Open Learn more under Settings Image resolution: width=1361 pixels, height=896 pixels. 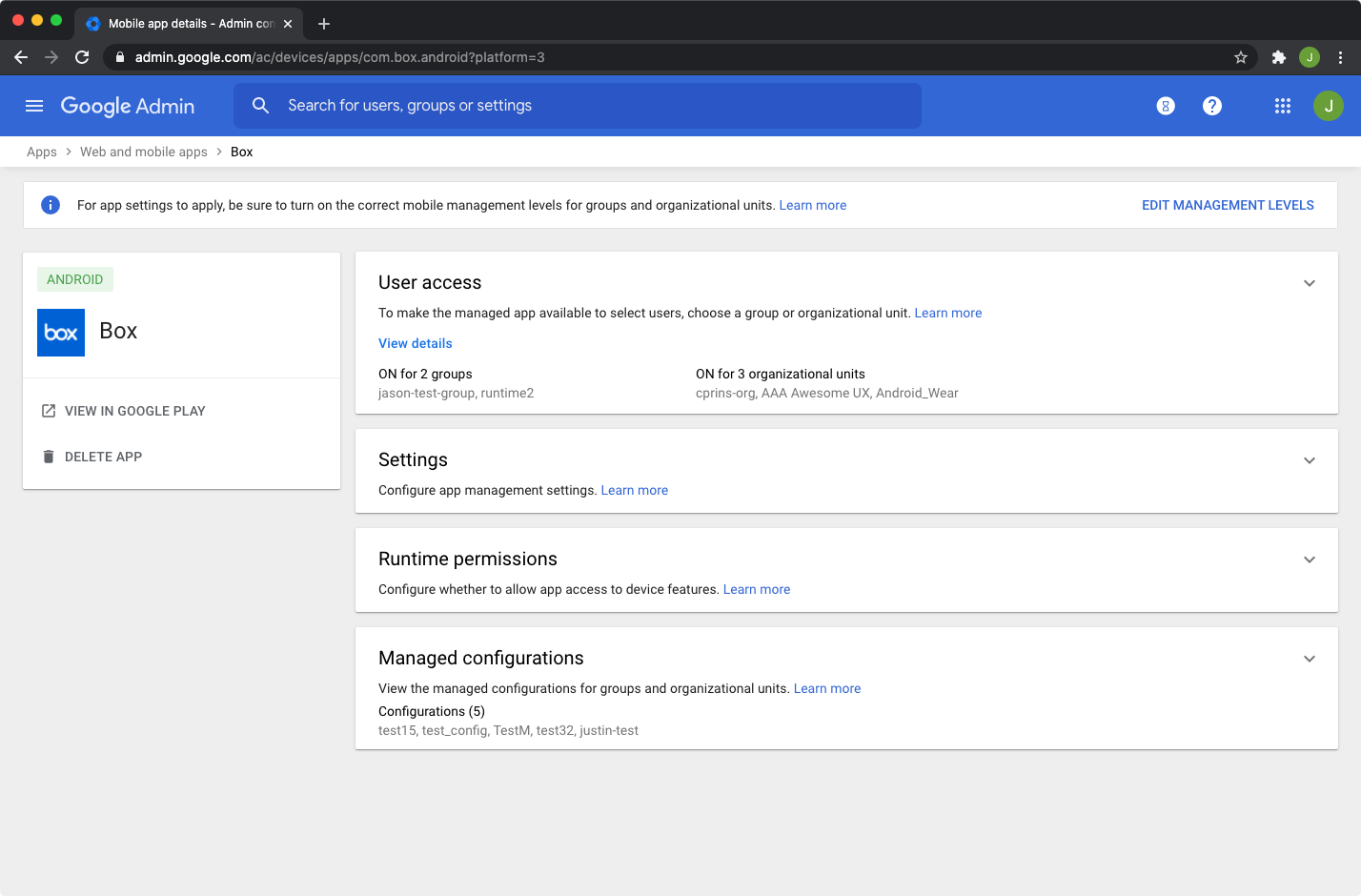(635, 490)
